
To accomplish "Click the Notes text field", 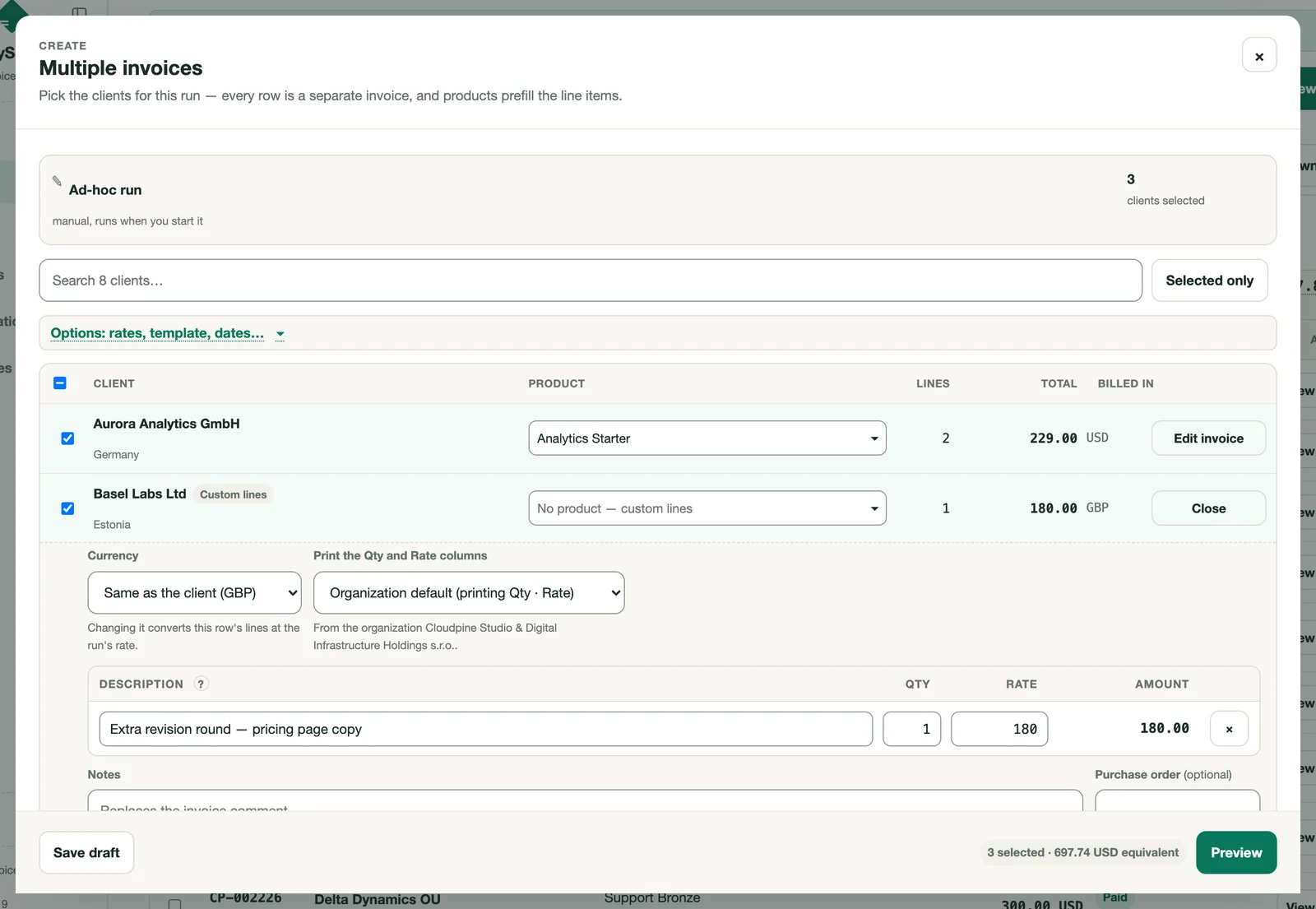I will point(585,800).
